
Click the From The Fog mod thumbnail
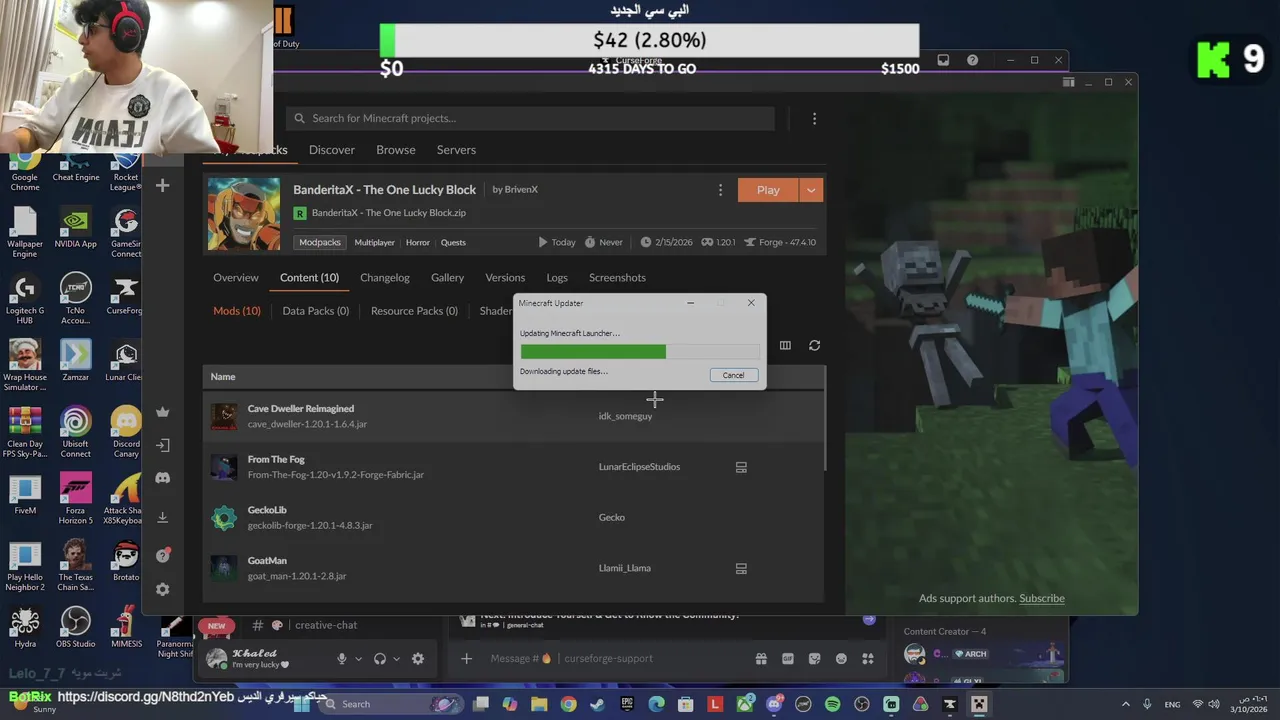(224, 467)
